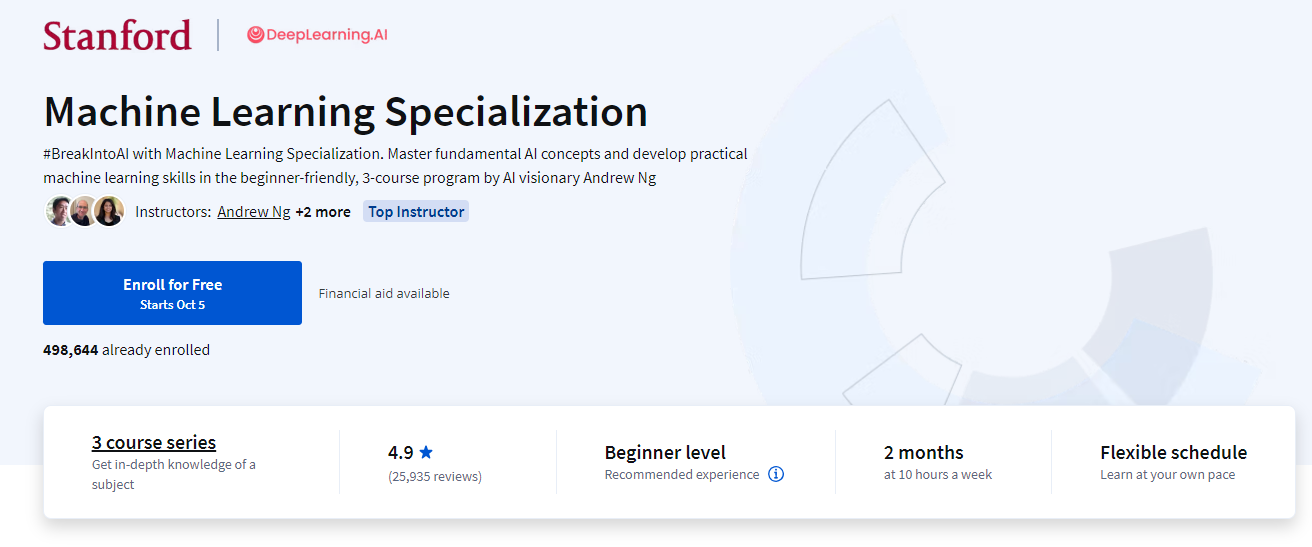
Task: Click the Stanford logo
Action: pyautogui.click(x=117, y=35)
